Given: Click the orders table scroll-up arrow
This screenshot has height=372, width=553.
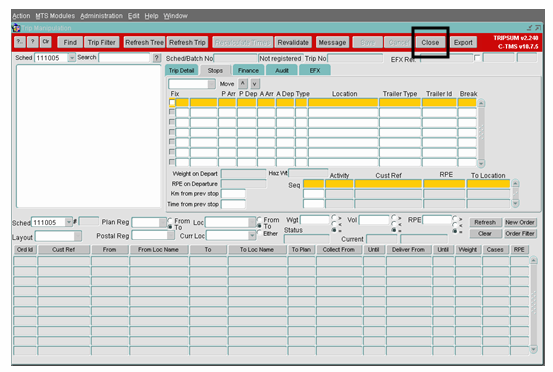Looking at the screenshot, I should pos(534,261).
